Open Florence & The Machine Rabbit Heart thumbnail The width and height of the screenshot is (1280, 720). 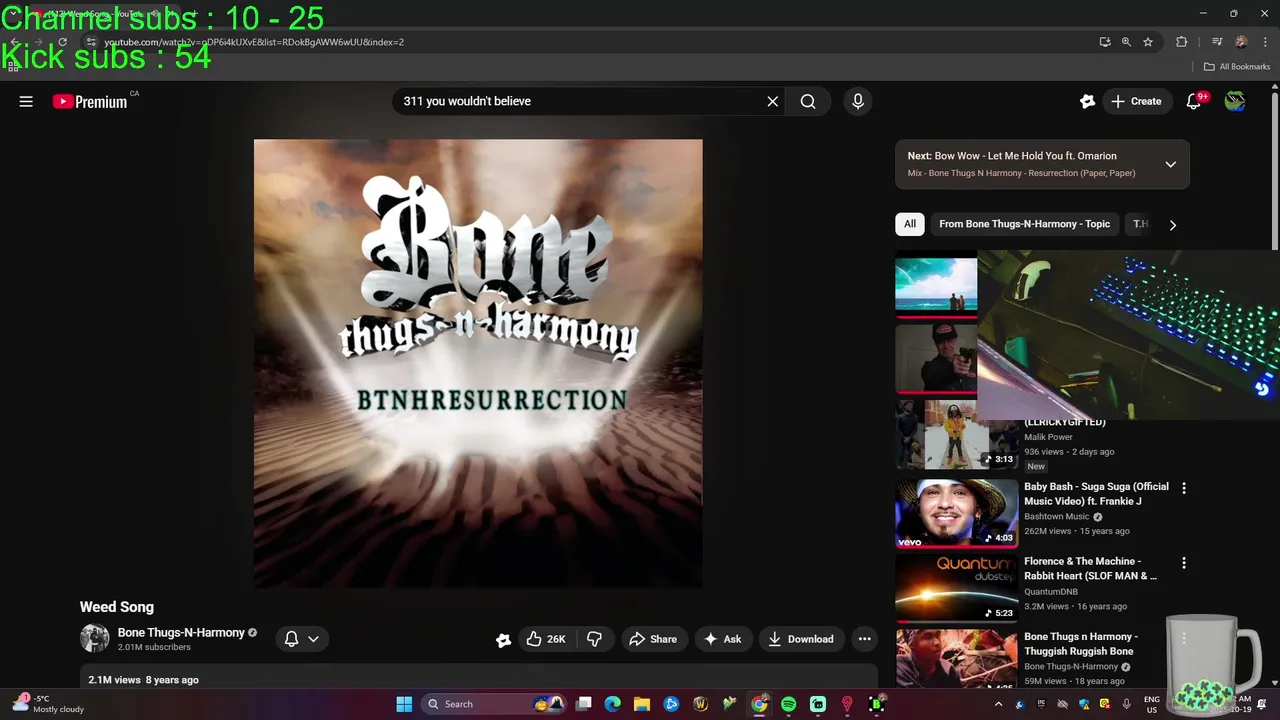pos(956,588)
